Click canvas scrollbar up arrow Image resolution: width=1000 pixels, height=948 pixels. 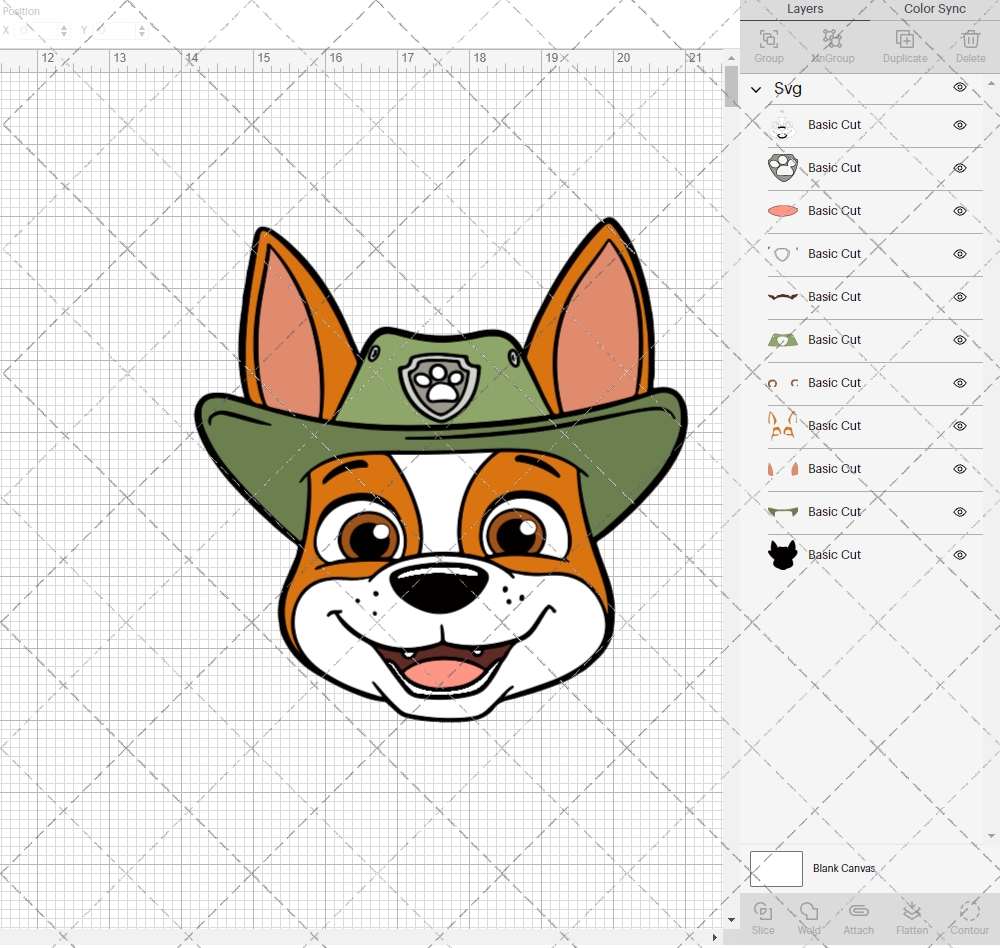(x=732, y=58)
